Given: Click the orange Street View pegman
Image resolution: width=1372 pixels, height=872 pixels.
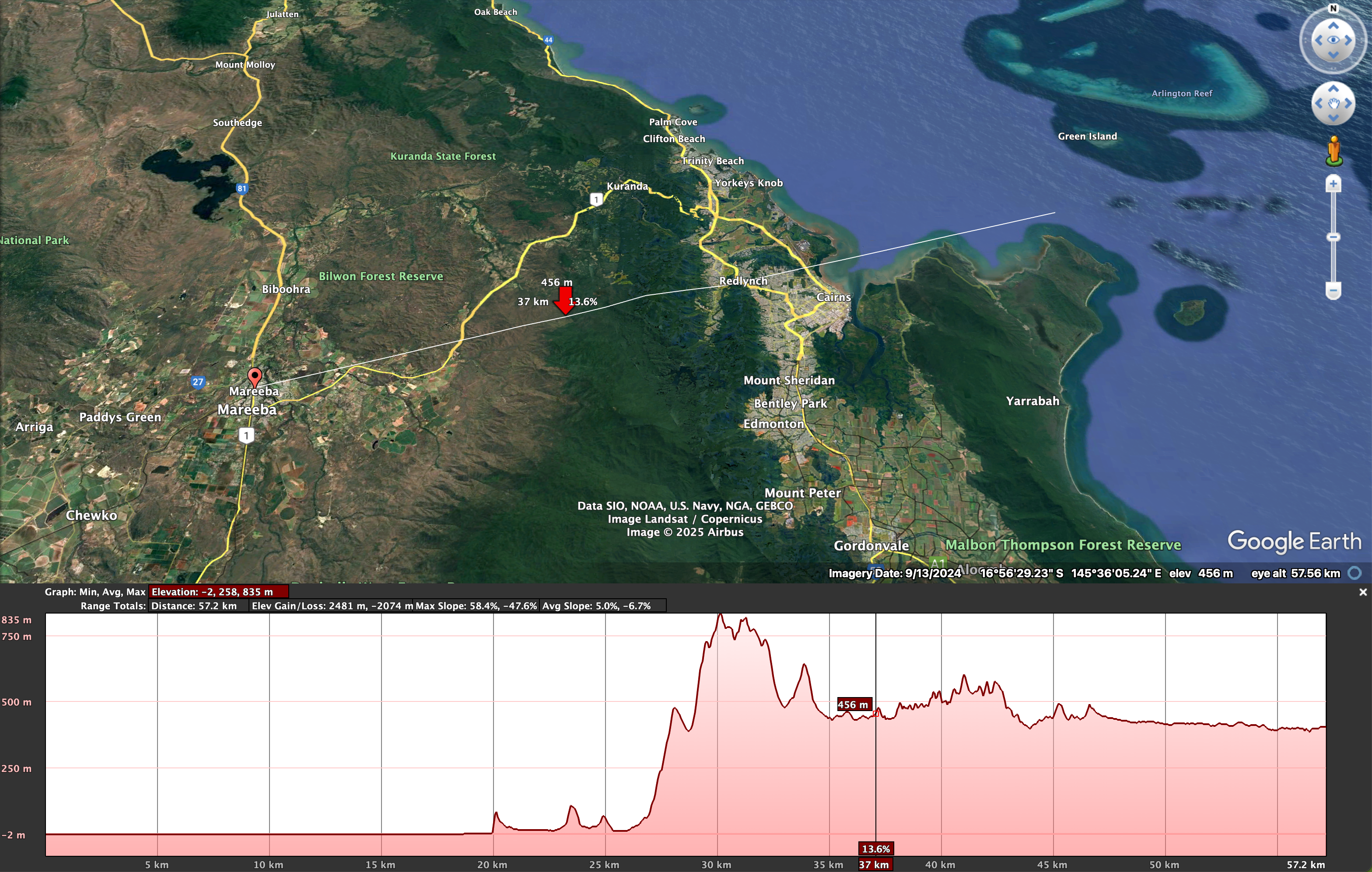Looking at the screenshot, I should coord(1333,151).
